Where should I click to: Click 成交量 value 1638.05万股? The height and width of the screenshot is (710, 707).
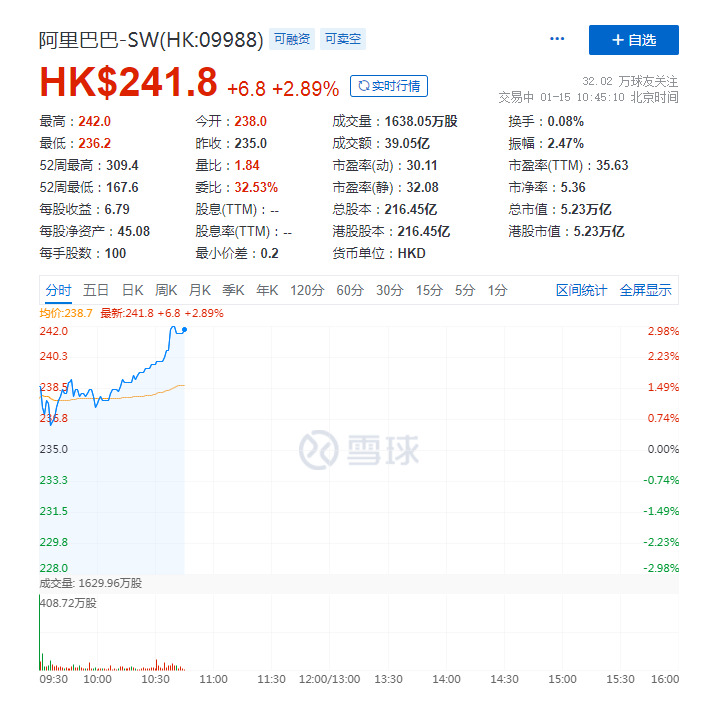[x=421, y=121]
